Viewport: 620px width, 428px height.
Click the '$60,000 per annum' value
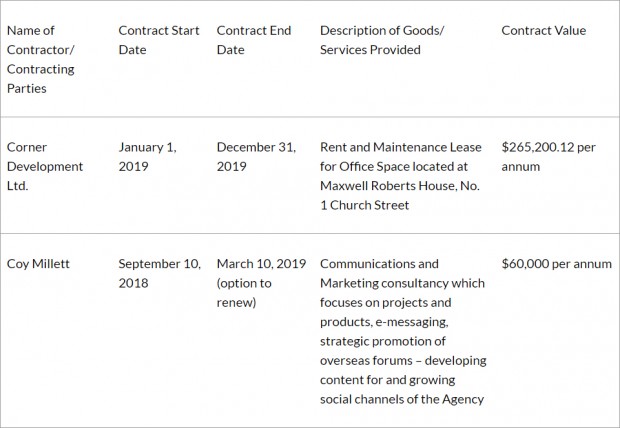click(556, 264)
